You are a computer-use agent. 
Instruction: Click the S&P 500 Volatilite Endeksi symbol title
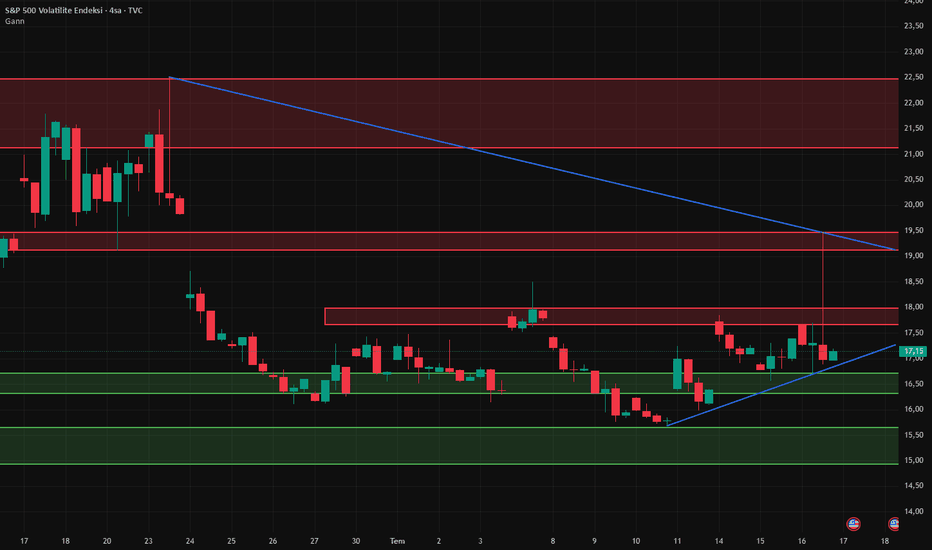[x=74, y=10]
